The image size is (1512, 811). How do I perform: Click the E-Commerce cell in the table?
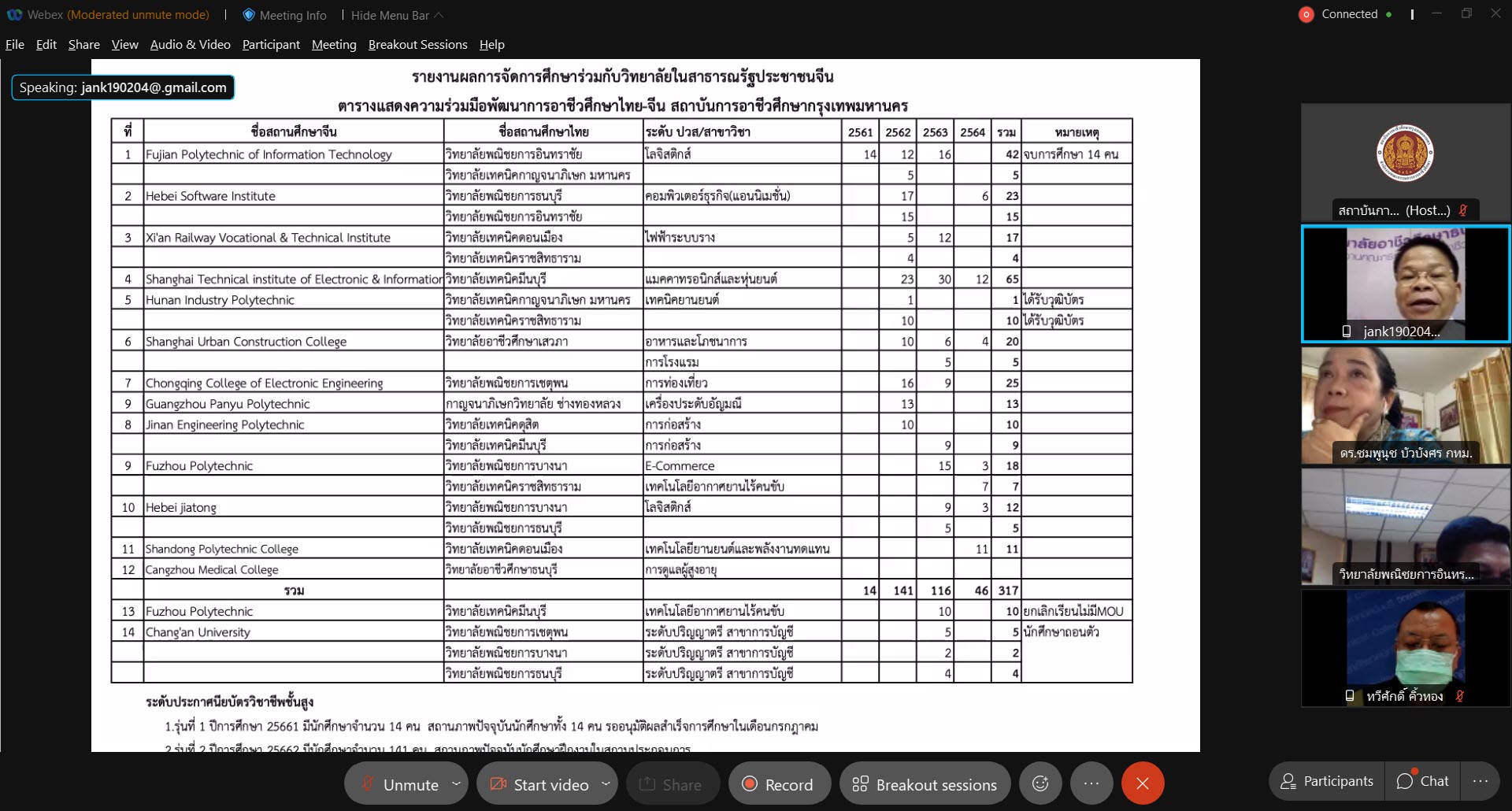743,466
